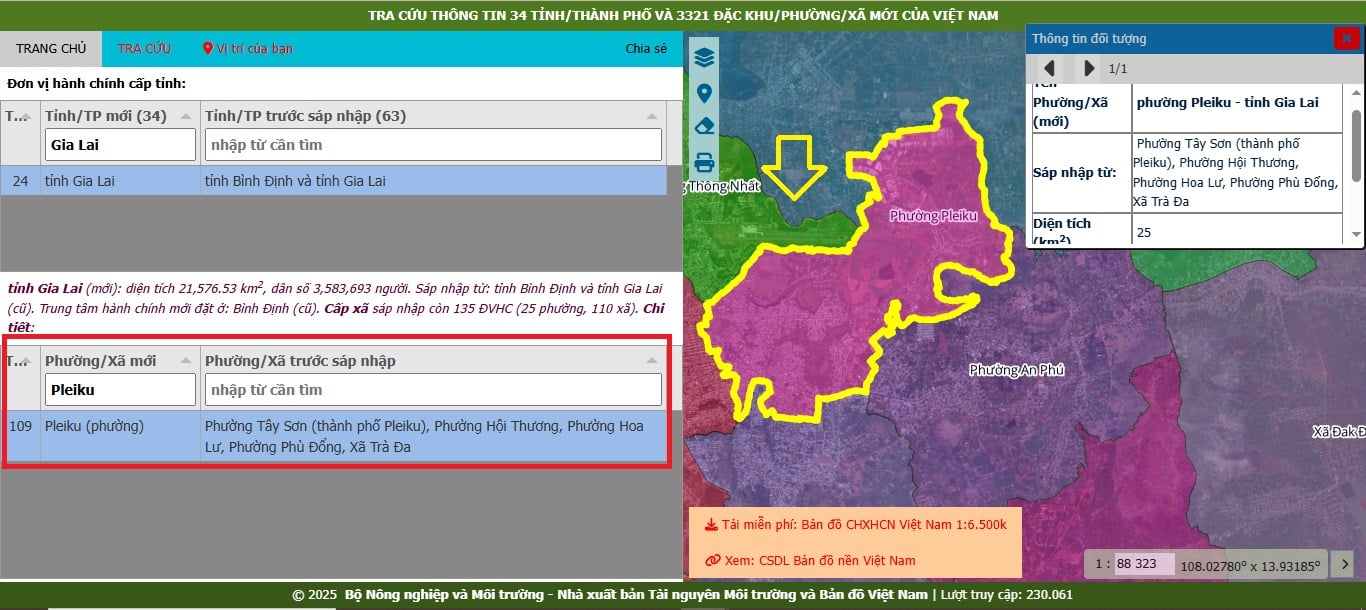Focus the ward filter containing Pleiku
The height and width of the screenshot is (610, 1366).
[x=120, y=390]
